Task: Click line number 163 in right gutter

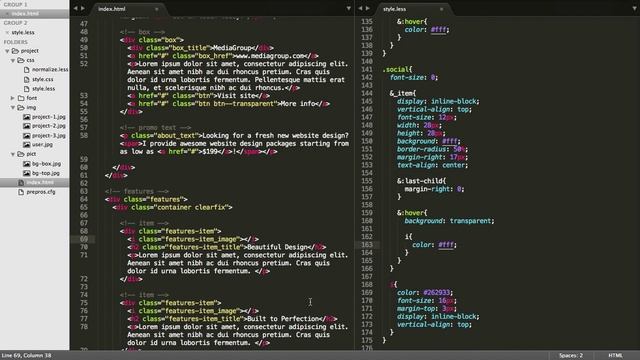Action: (367, 245)
